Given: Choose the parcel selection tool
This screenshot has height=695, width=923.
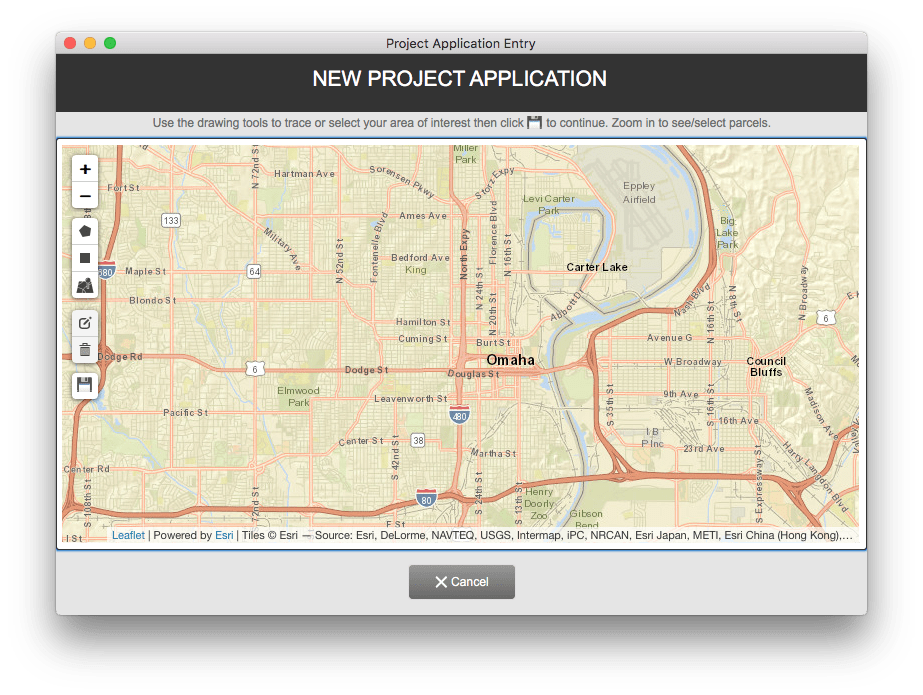Looking at the screenshot, I should click(85, 285).
